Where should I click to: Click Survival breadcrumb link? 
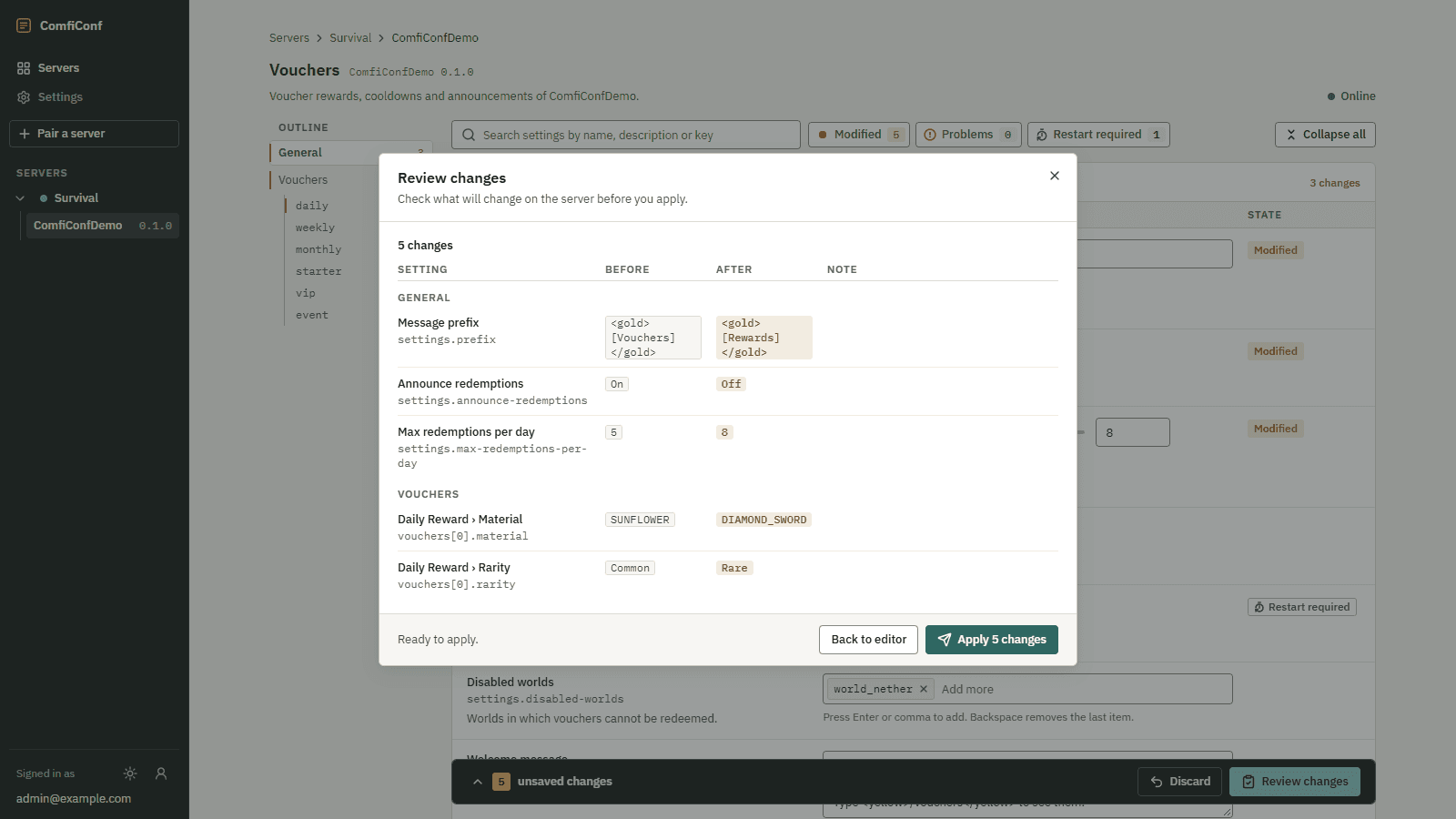pos(350,38)
